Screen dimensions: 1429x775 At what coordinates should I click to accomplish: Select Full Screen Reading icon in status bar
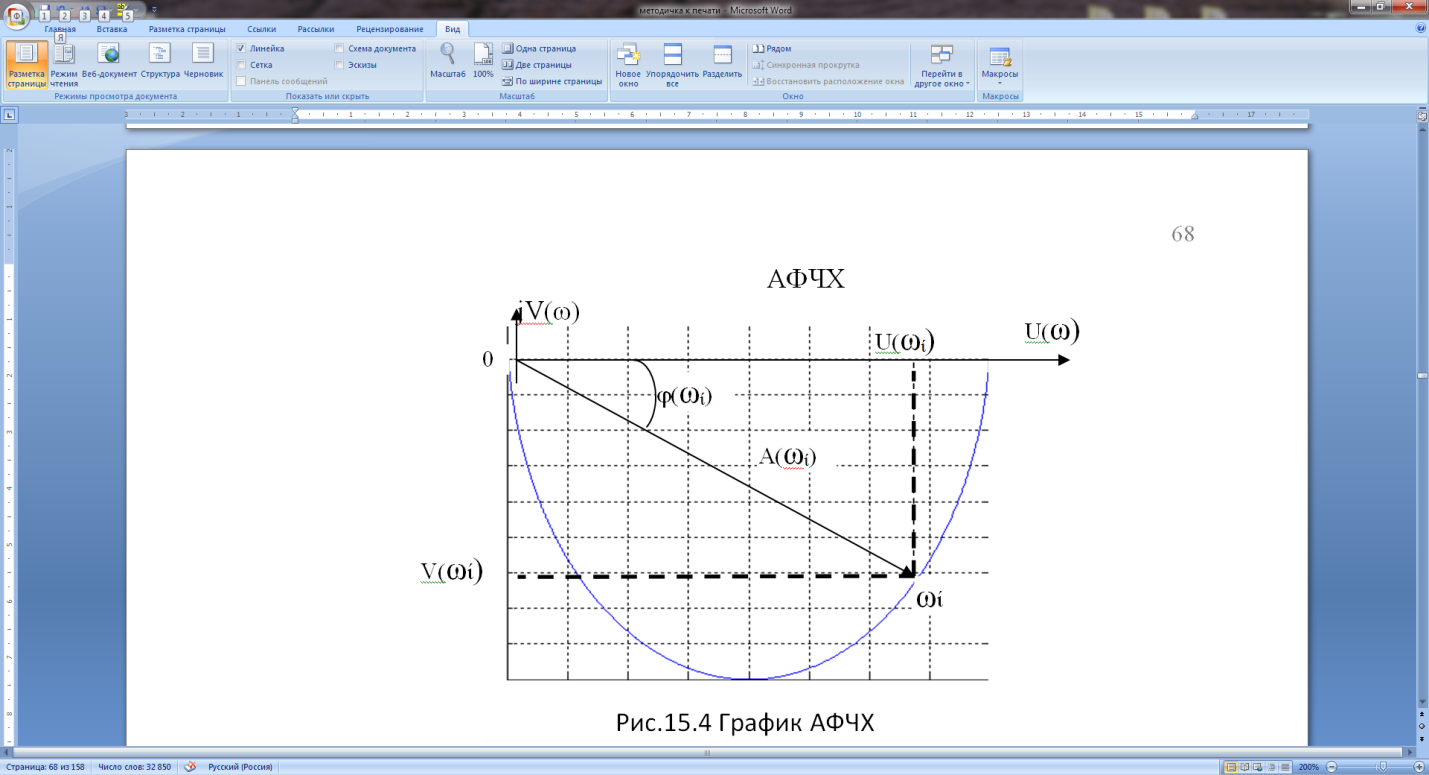pos(1246,767)
